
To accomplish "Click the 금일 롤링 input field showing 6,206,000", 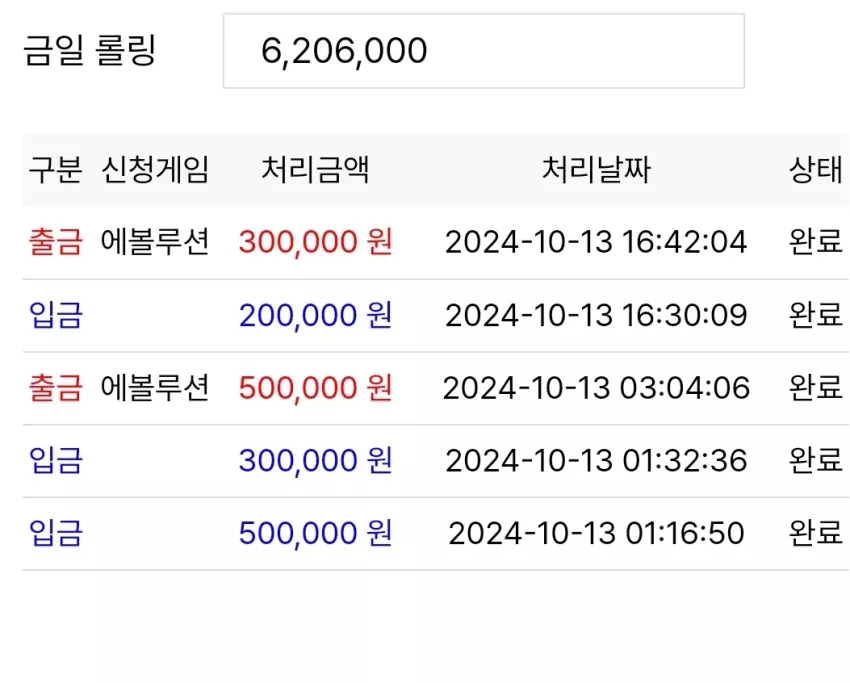I will click(x=484, y=51).
